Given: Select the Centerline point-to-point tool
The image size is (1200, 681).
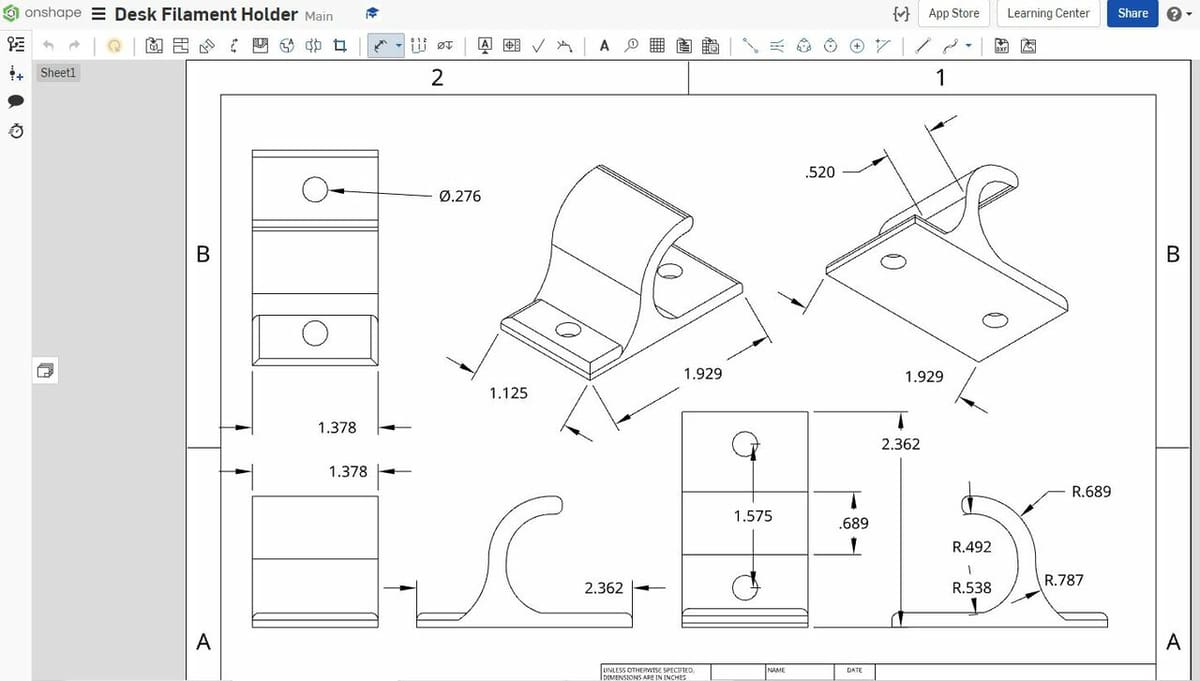Looking at the screenshot, I should [x=750, y=46].
